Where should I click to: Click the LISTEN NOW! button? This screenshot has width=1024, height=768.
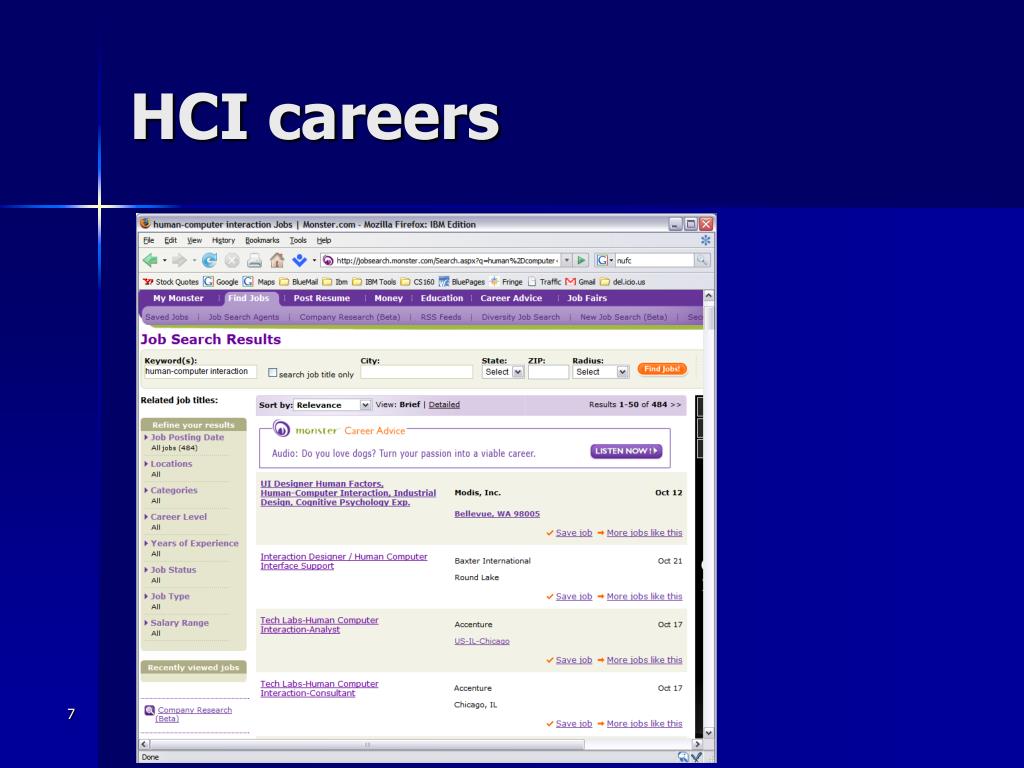point(626,451)
